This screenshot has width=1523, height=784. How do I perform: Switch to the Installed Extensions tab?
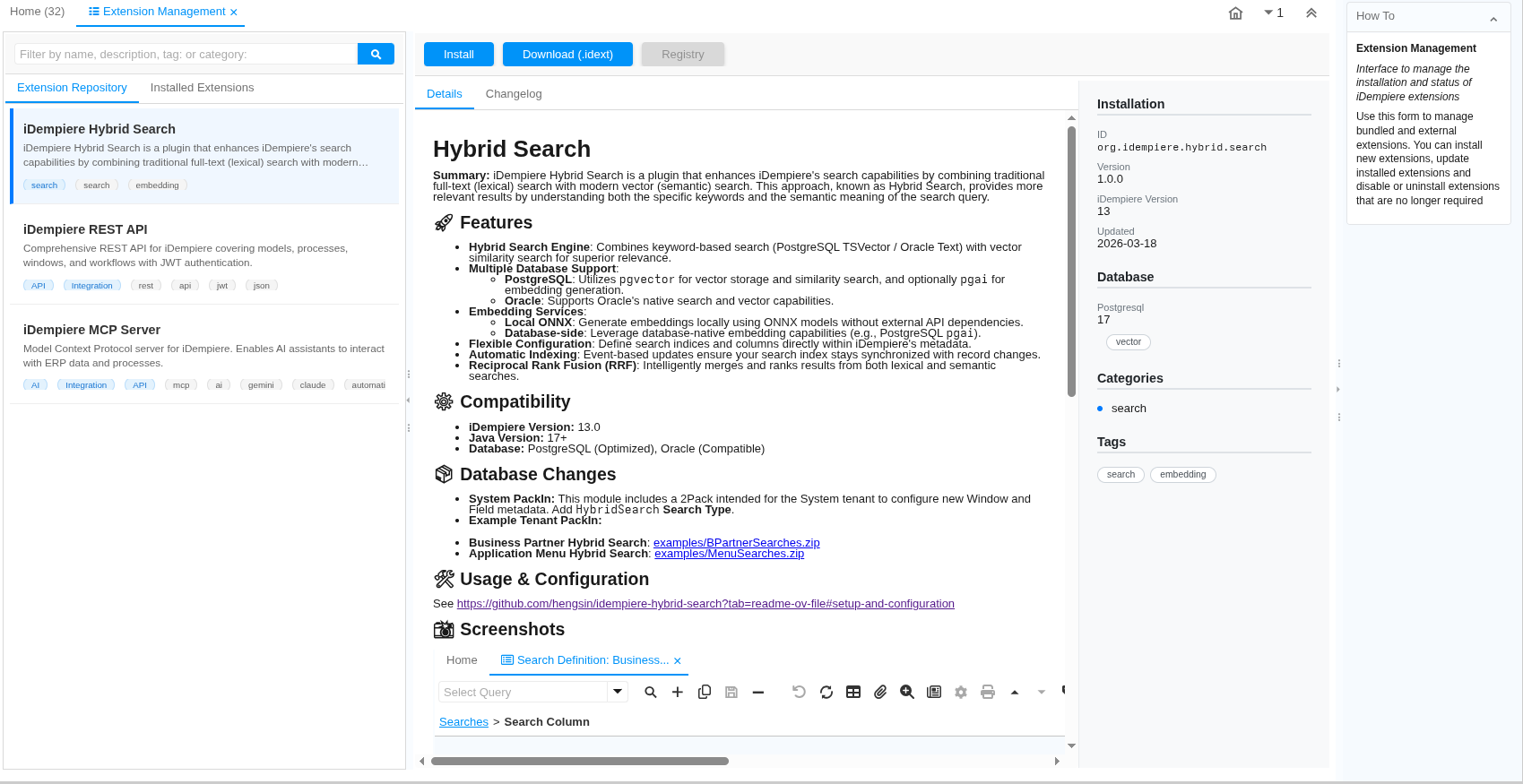[x=202, y=88]
